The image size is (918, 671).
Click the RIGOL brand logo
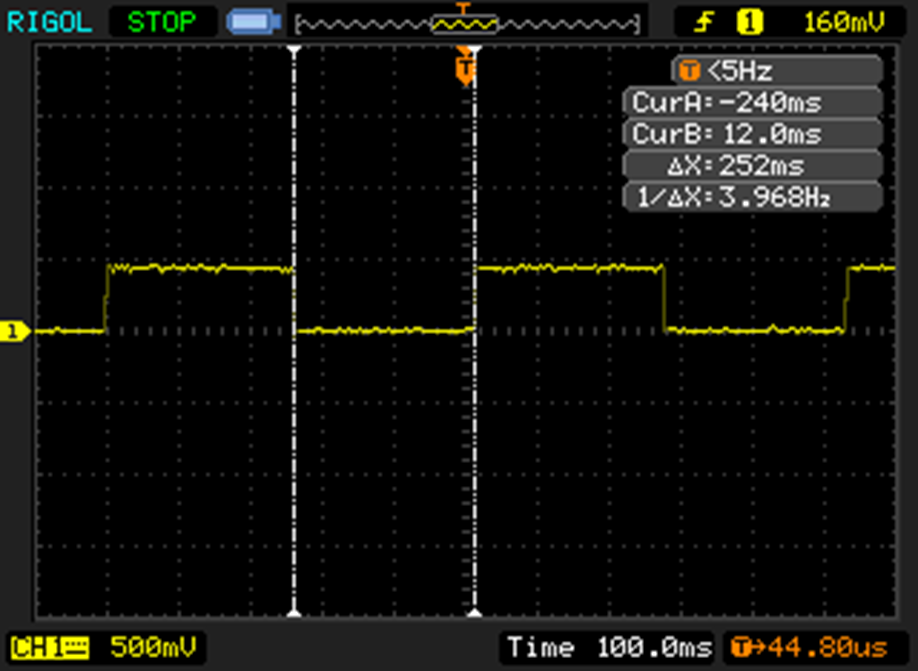(x=50, y=20)
